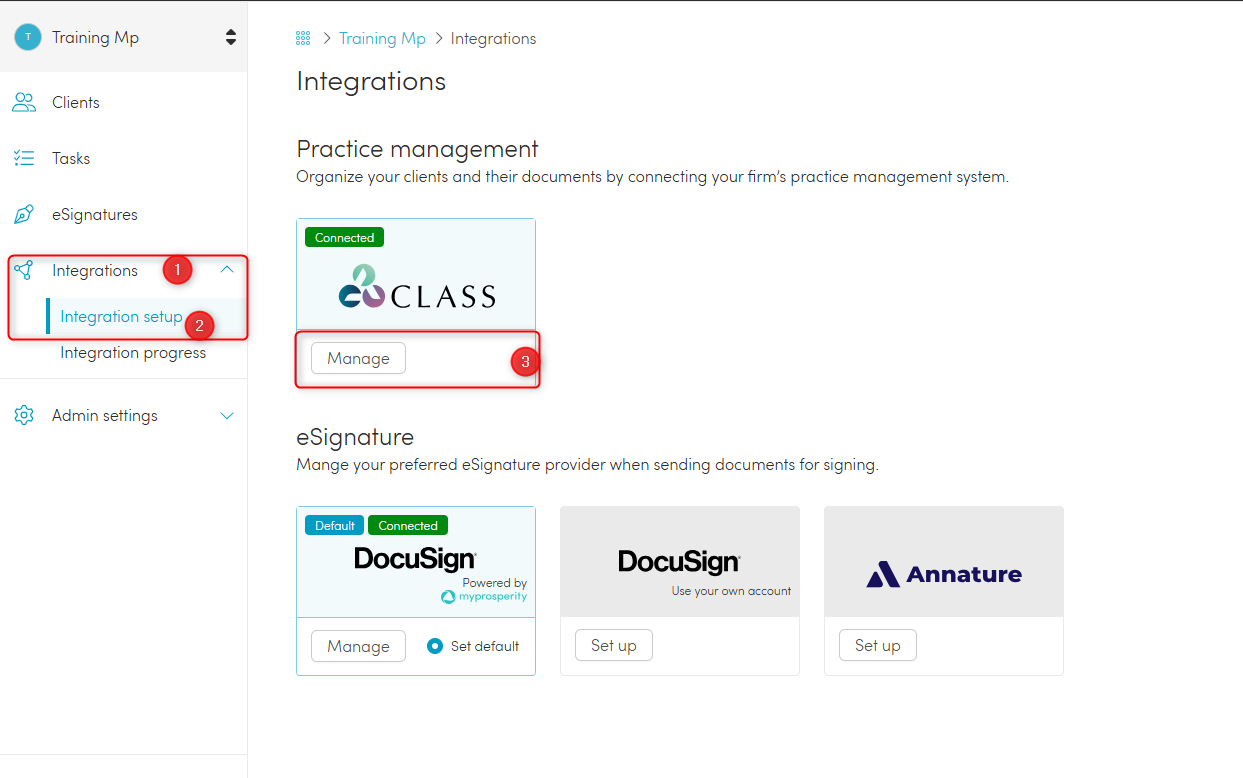Set up DocuSign with own account
Image resolution: width=1243 pixels, height=778 pixels.
coord(613,645)
